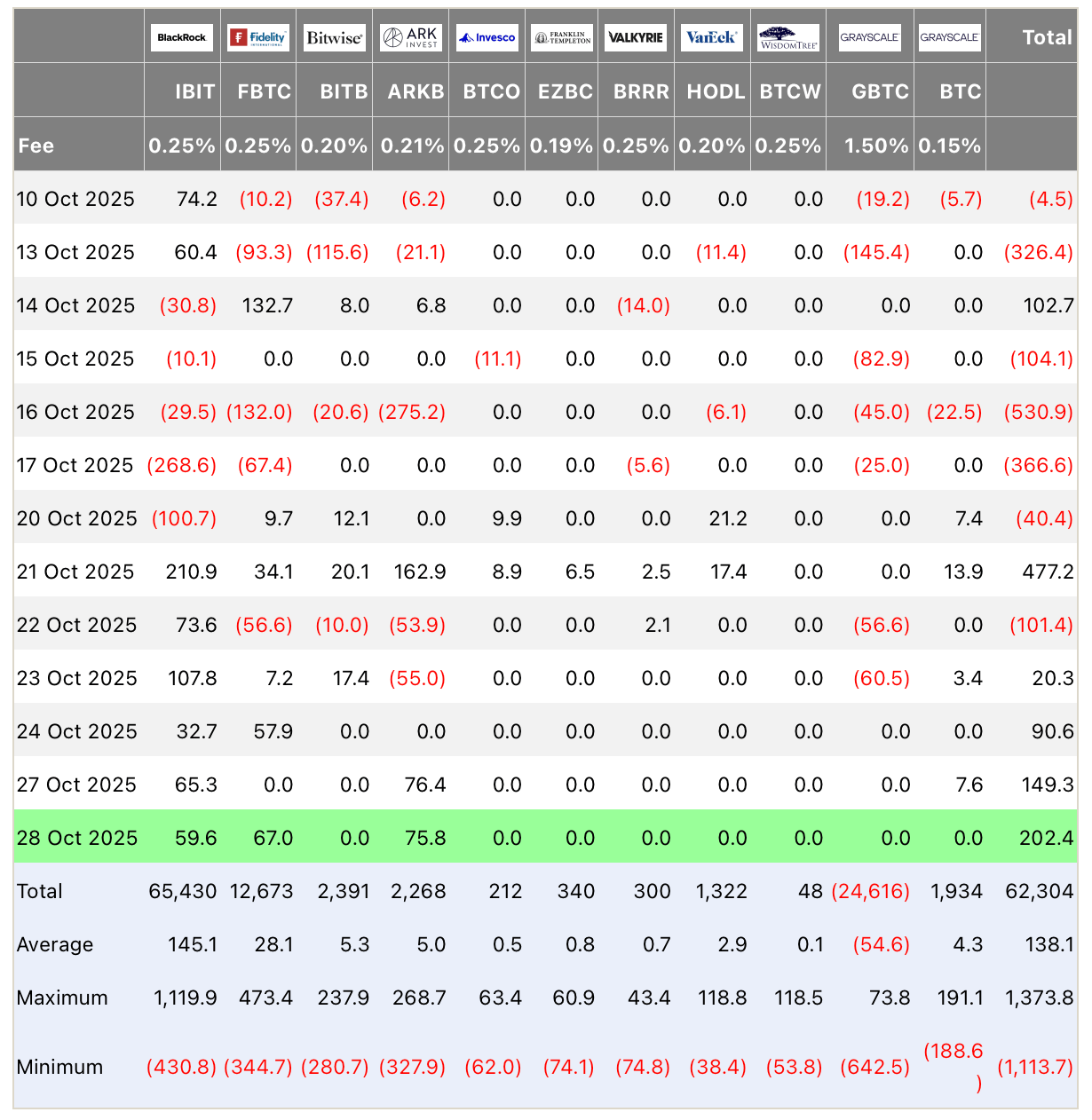Image resolution: width=1092 pixels, height=1120 pixels.
Task: Click the BlackRock logo
Action: pos(181,37)
